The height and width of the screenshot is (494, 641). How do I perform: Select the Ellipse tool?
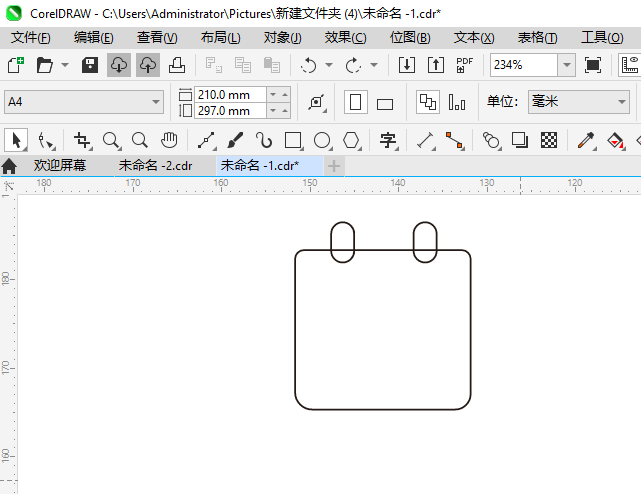[x=323, y=141]
